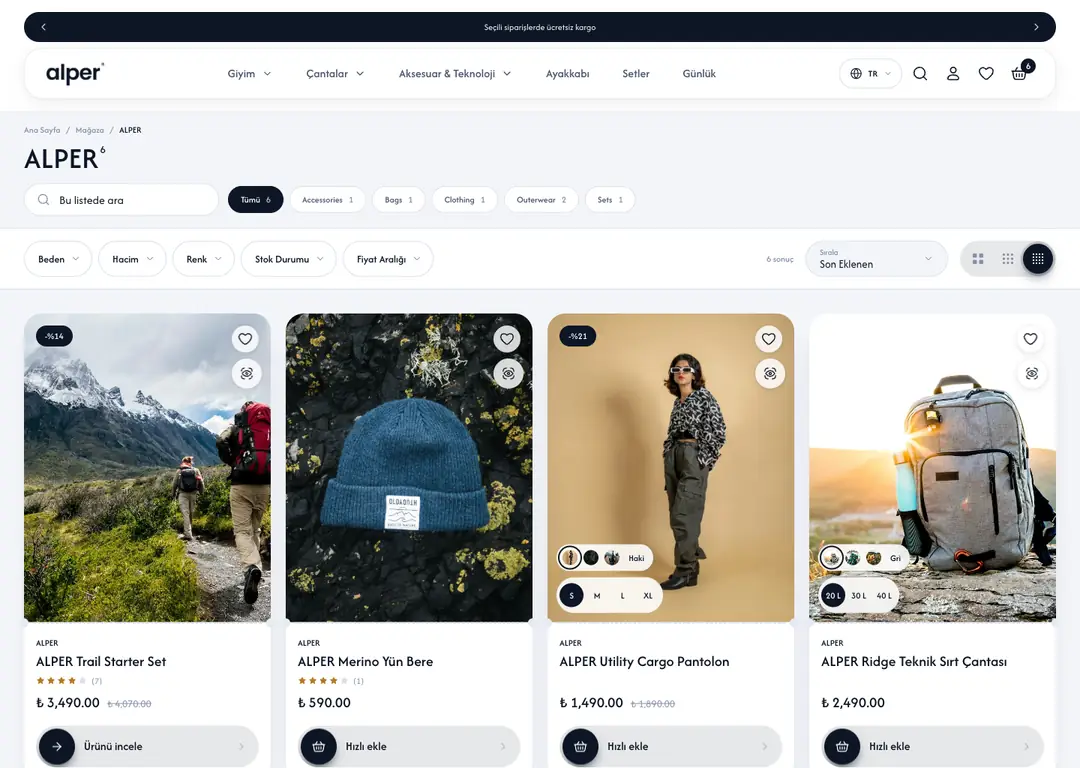This screenshot has height=768, width=1080.
Task: Quick view the Merino Yün Bere
Action: point(508,373)
